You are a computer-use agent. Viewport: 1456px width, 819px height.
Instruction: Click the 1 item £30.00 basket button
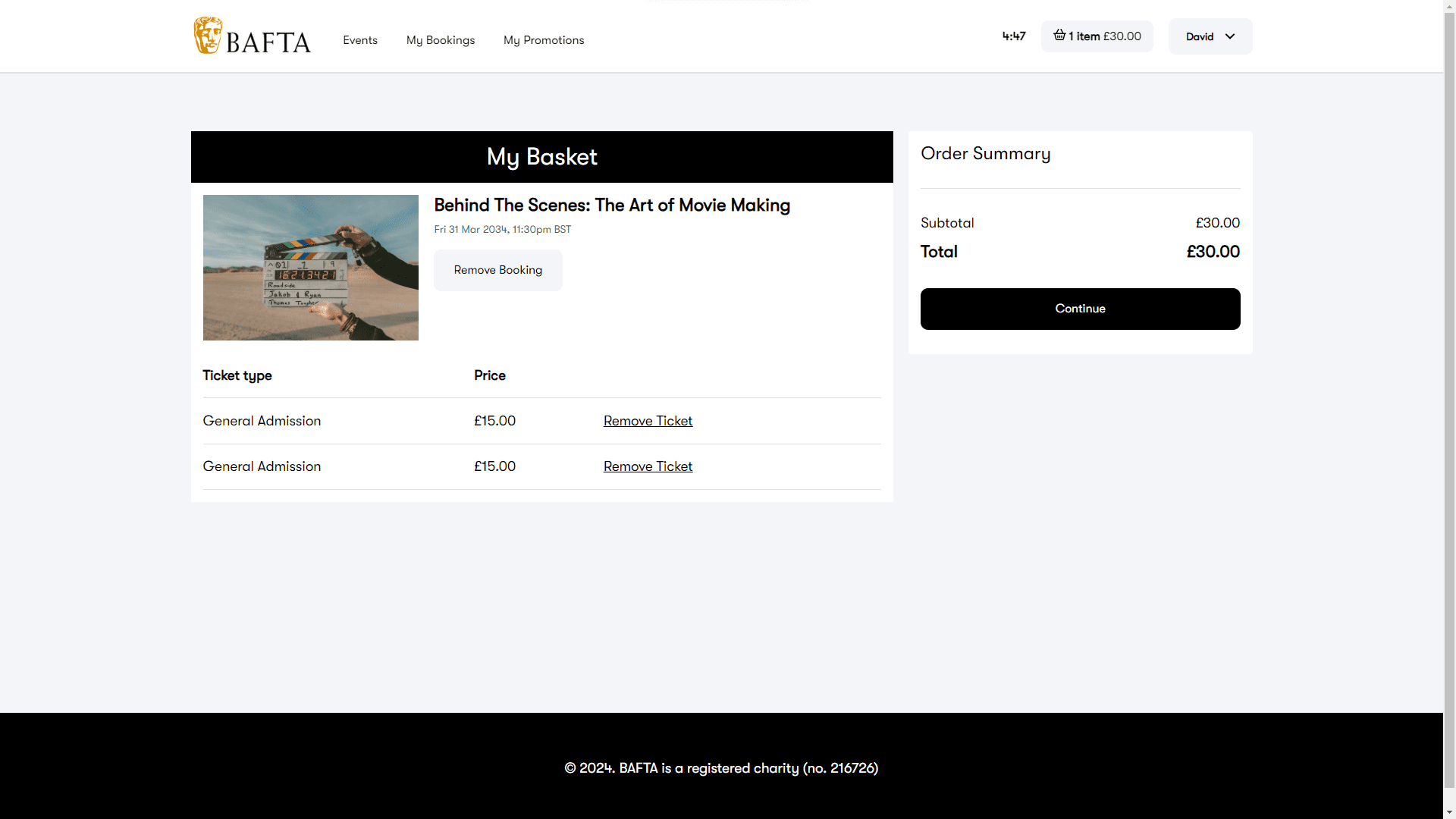tap(1097, 36)
